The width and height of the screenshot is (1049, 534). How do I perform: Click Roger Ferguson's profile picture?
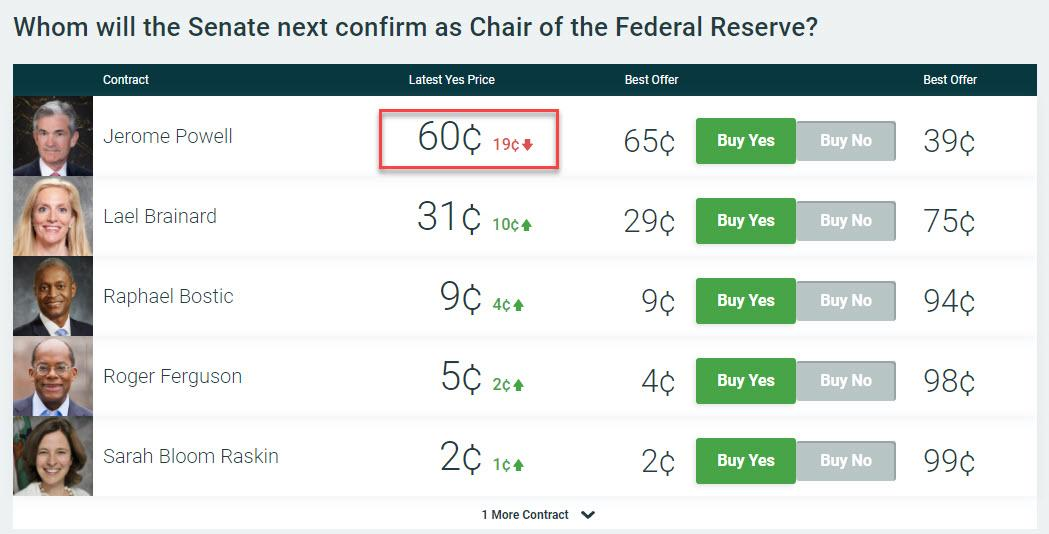coord(53,376)
